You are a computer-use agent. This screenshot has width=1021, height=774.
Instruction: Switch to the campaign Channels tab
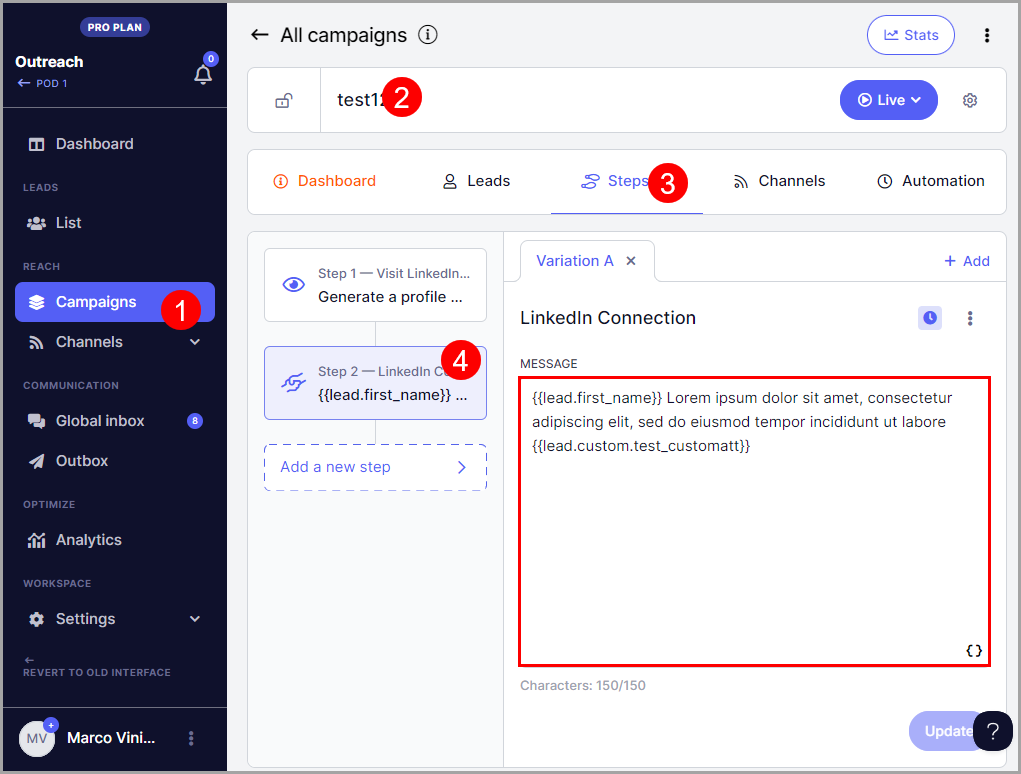(779, 181)
